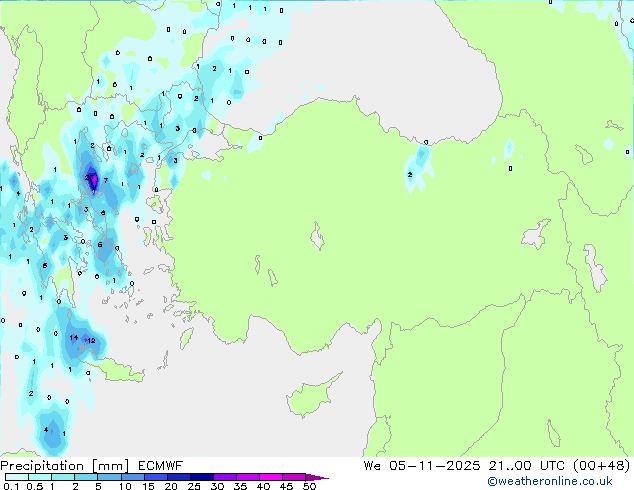
Task: Click the 45–50 mm legend color box
Action: [294, 477]
